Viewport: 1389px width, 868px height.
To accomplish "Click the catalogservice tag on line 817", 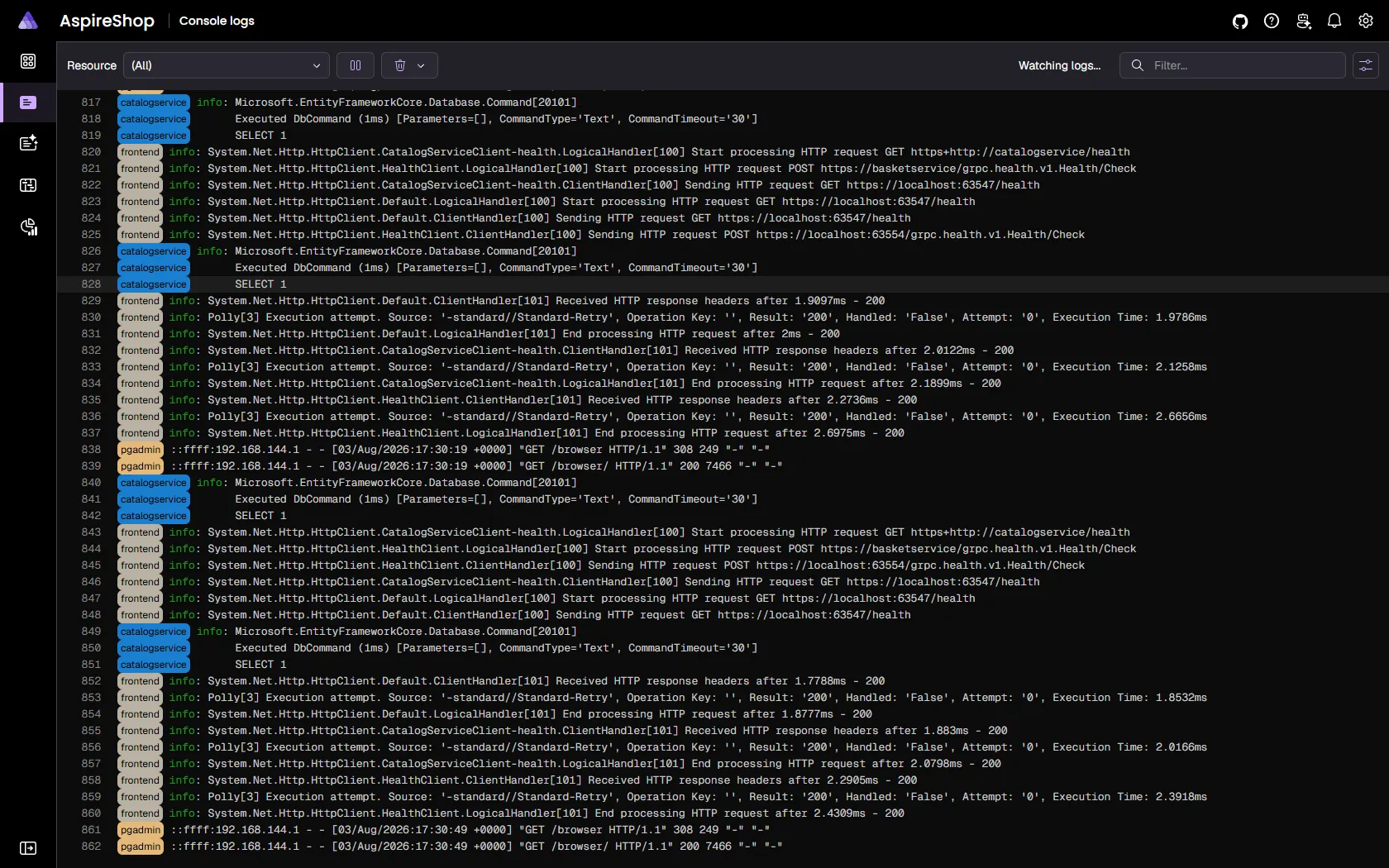I will (x=154, y=103).
